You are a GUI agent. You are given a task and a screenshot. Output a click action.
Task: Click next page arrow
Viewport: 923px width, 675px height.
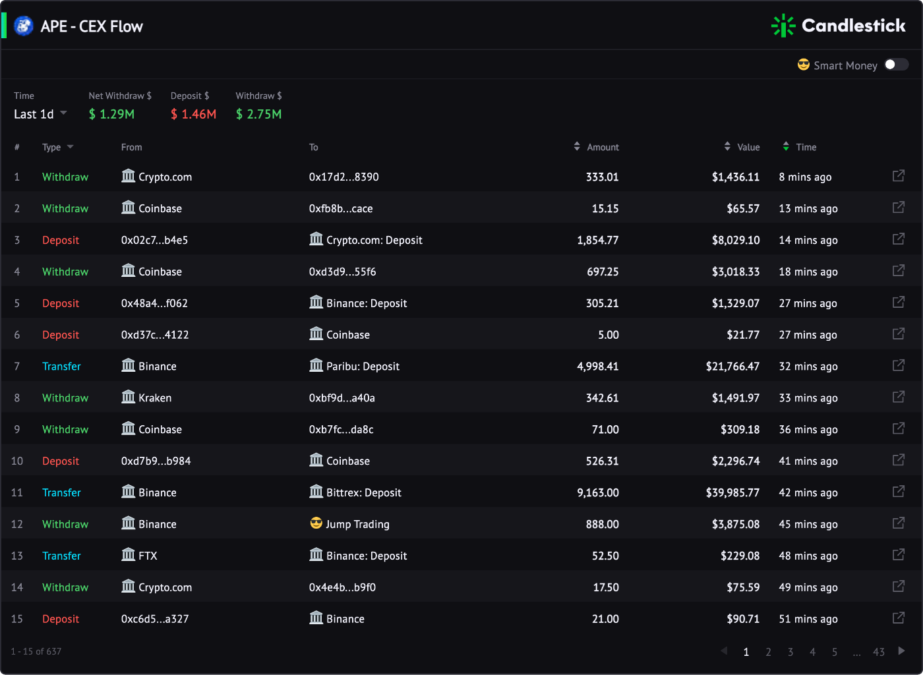click(901, 651)
